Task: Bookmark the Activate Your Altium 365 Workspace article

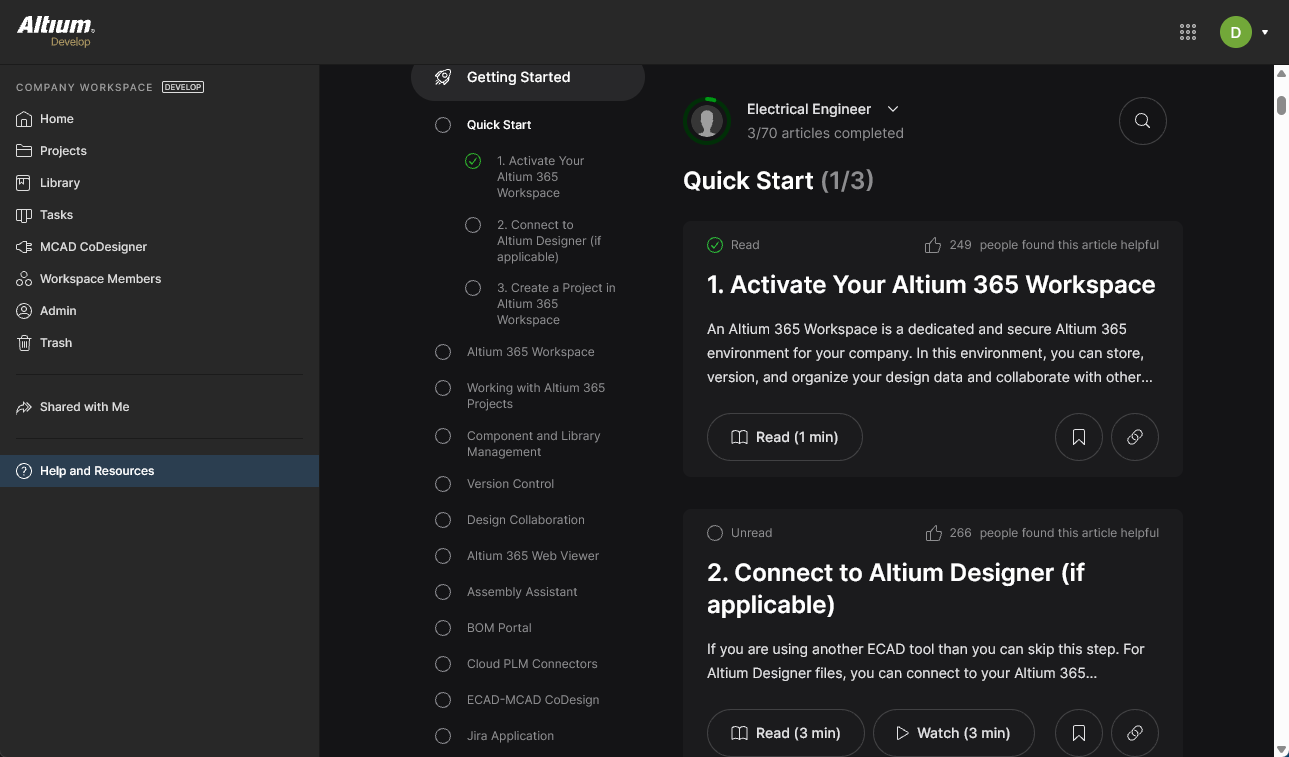Action: pyautogui.click(x=1078, y=437)
